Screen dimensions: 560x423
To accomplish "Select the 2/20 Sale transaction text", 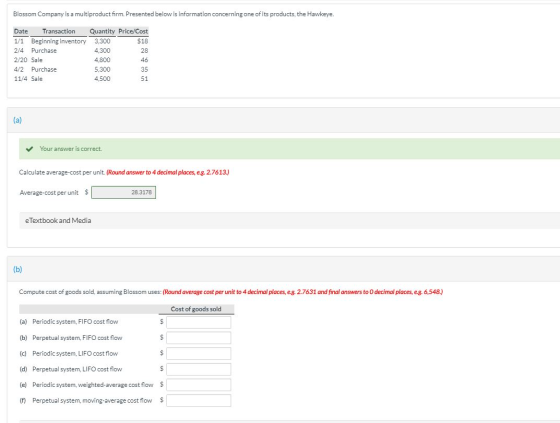I will 37,60.
